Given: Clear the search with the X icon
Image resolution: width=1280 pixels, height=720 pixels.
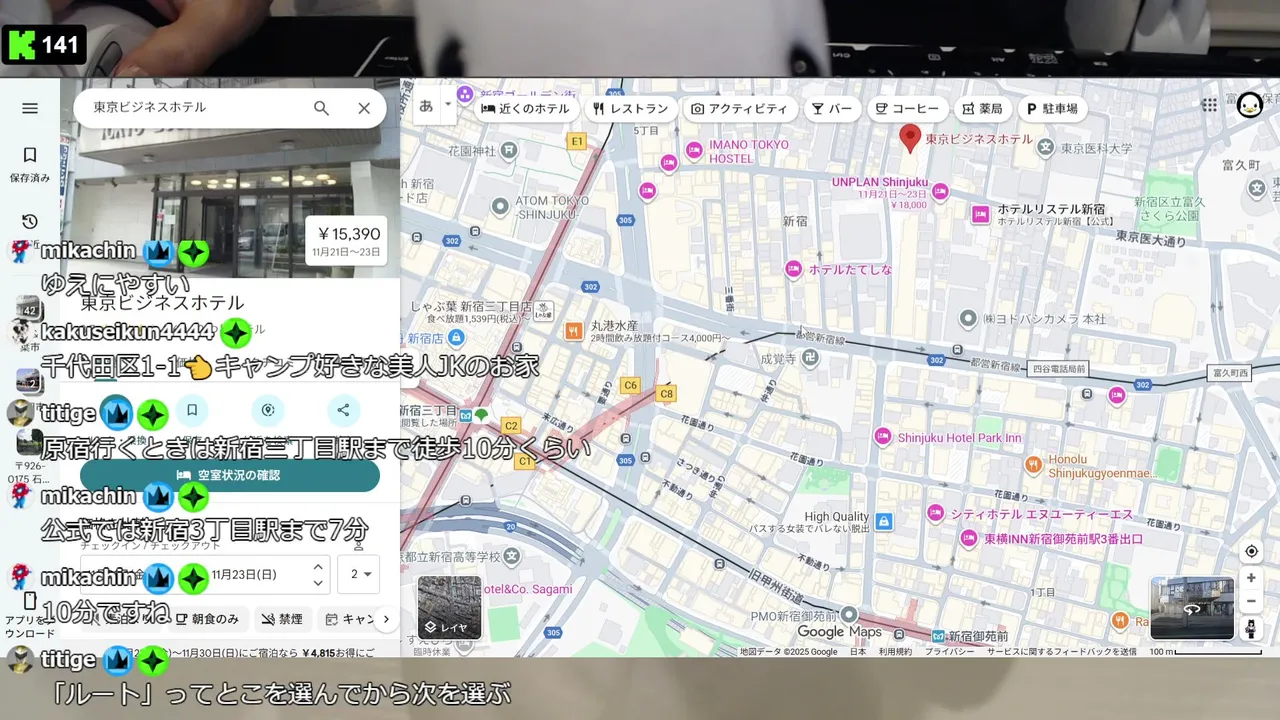Looking at the screenshot, I should (x=364, y=108).
